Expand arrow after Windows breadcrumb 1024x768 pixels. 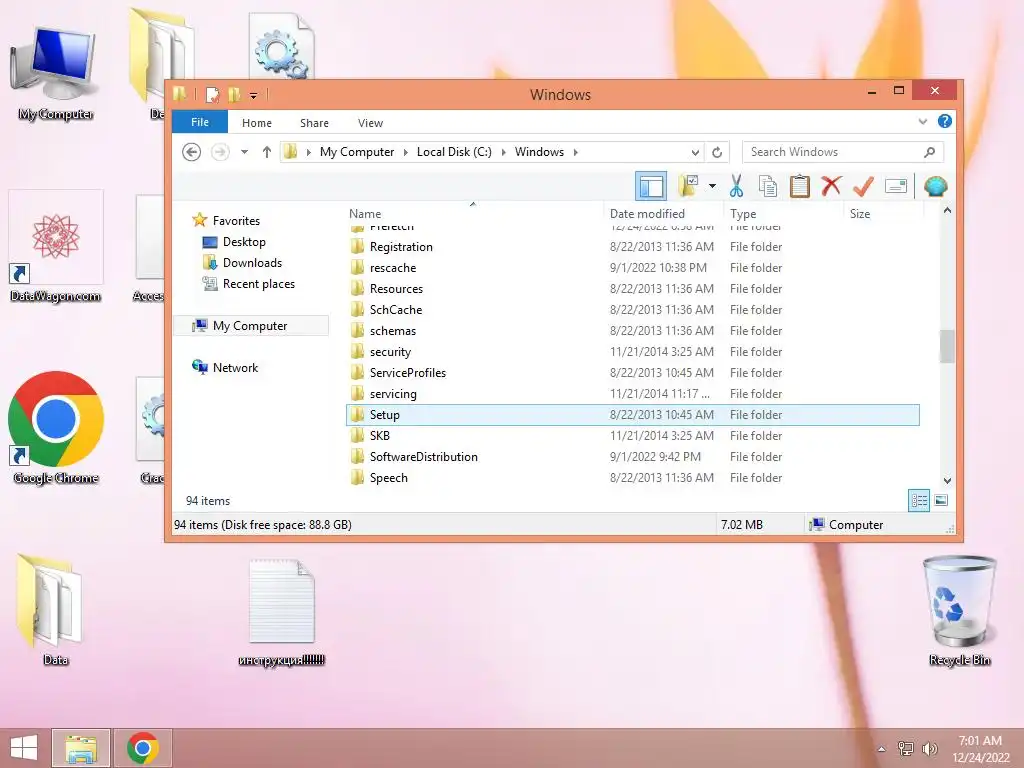click(x=575, y=152)
